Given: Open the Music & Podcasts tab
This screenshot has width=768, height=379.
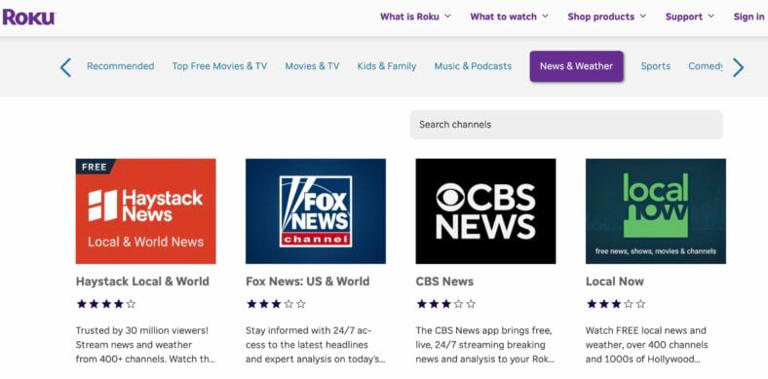Looking at the screenshot, I should click(473, 66).
